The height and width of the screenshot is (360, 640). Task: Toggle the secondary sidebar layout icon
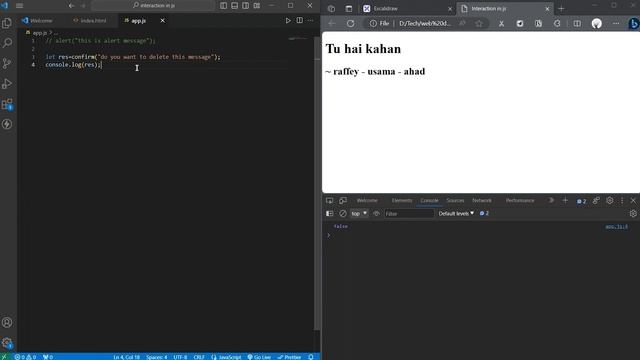coord(245,6)
